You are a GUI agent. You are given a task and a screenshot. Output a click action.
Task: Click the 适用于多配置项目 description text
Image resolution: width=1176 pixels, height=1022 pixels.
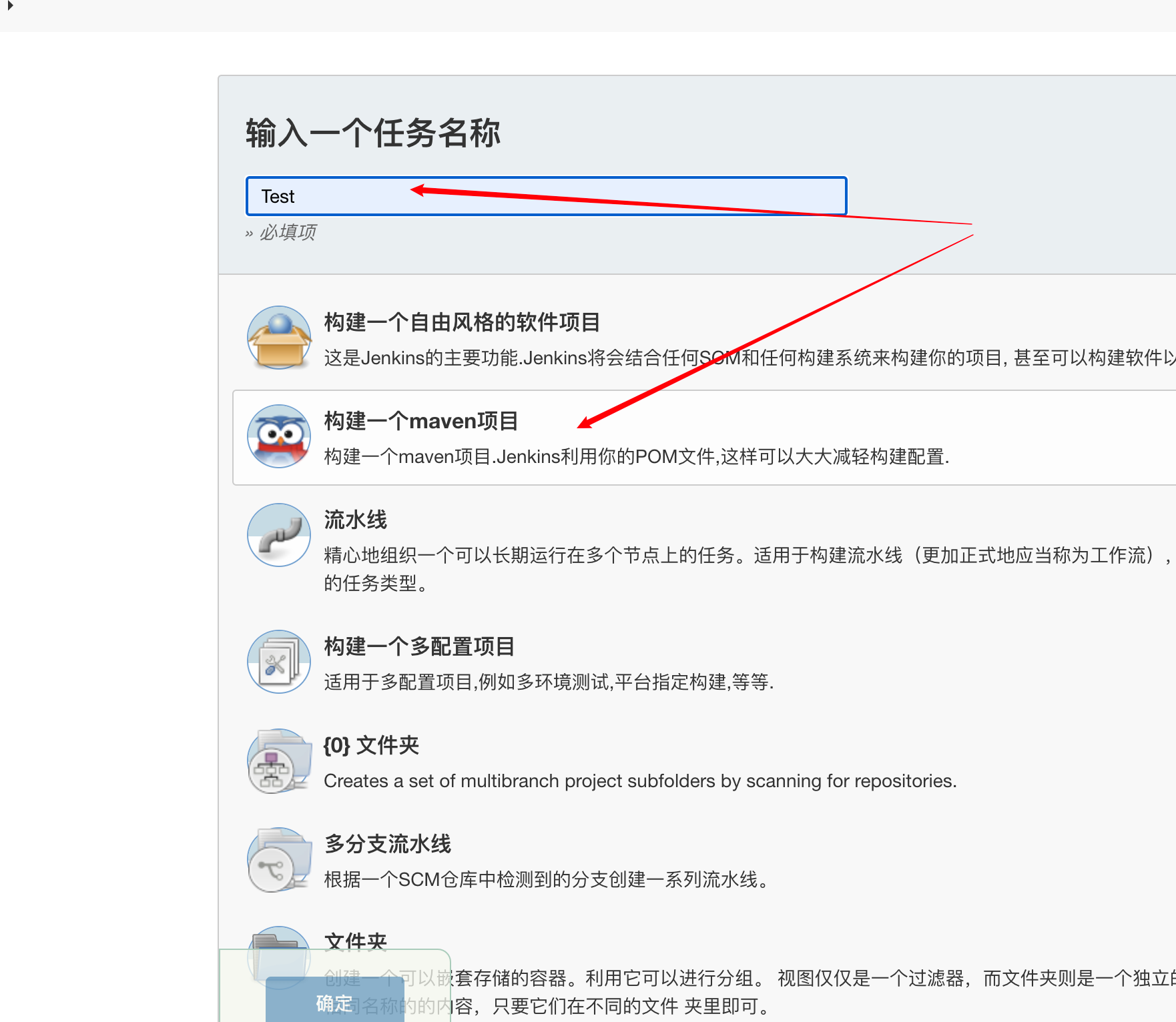click(x=549, y=682)
